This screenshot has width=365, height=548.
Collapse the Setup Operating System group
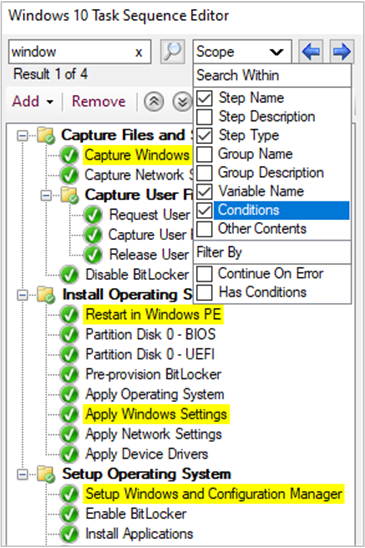click(x=22, y=475)
